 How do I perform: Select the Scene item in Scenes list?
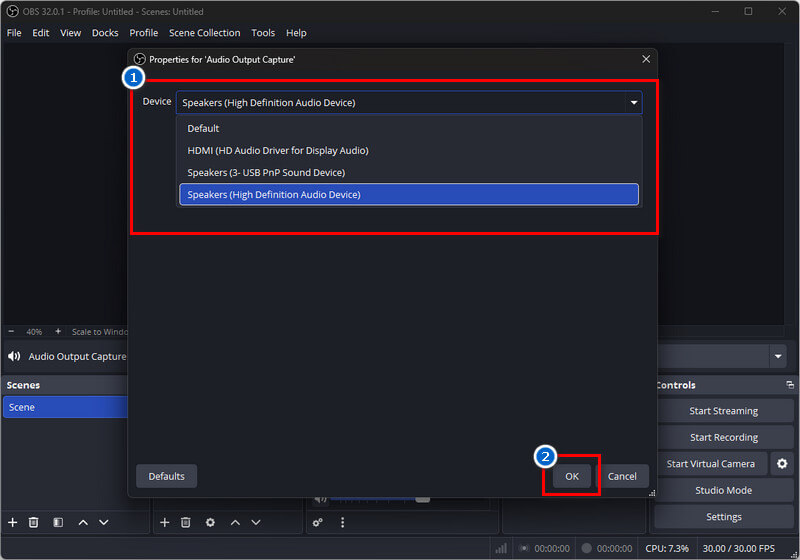65,407
